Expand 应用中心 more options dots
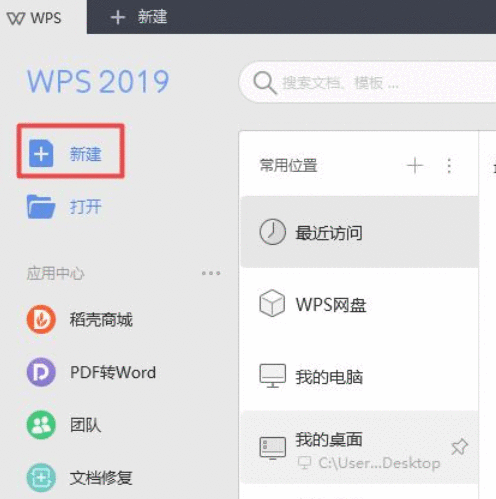This screenshot has width=496, height=499. point(211,273)
